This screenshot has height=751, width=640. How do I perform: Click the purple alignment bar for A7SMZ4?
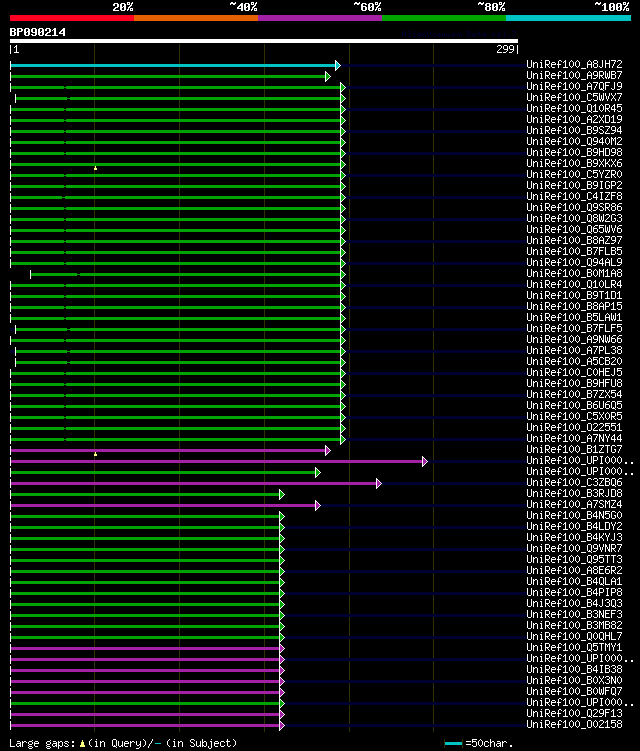point(163,505)
